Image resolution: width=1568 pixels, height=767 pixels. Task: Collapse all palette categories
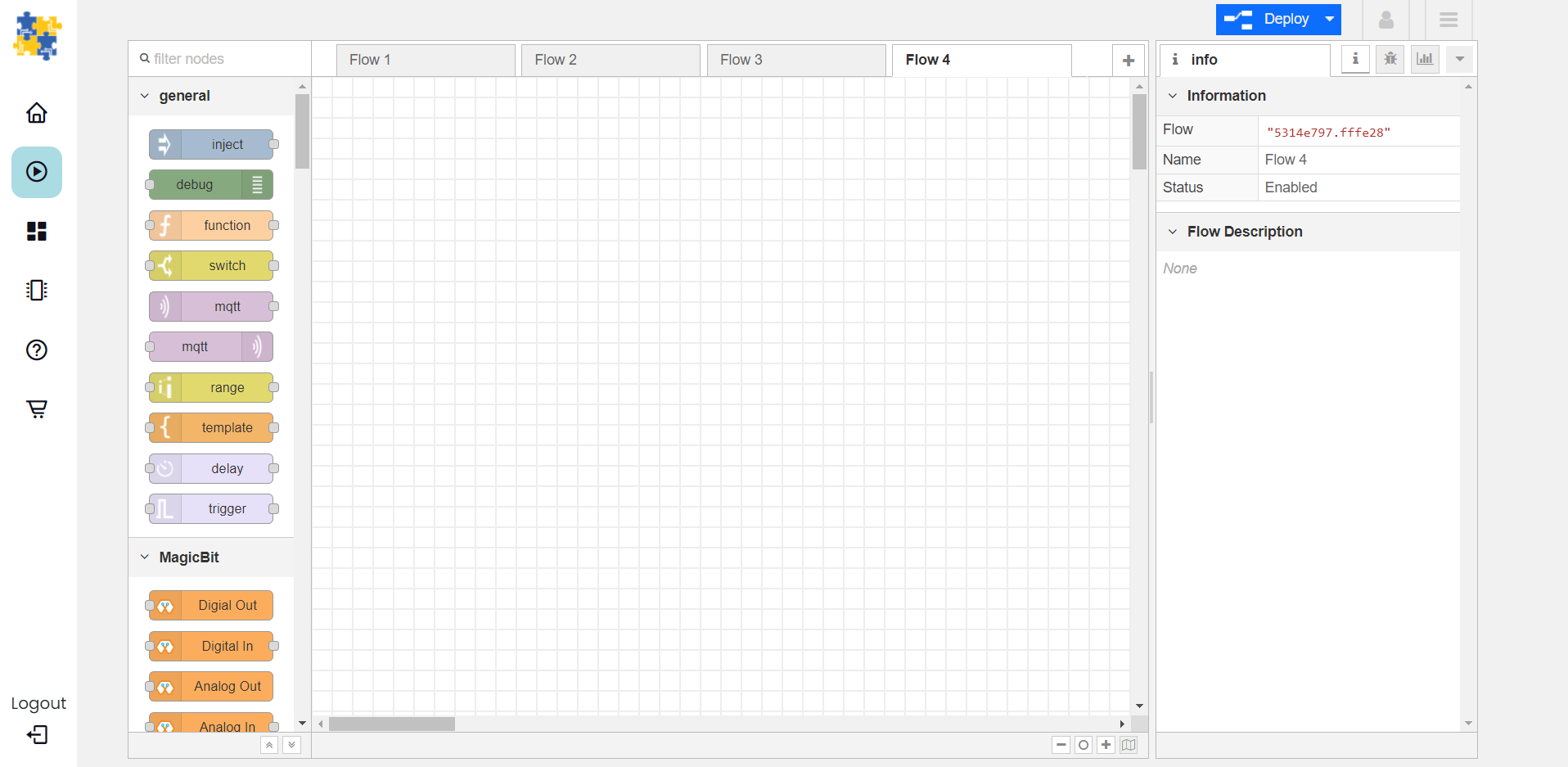click(x=269, y=745)
